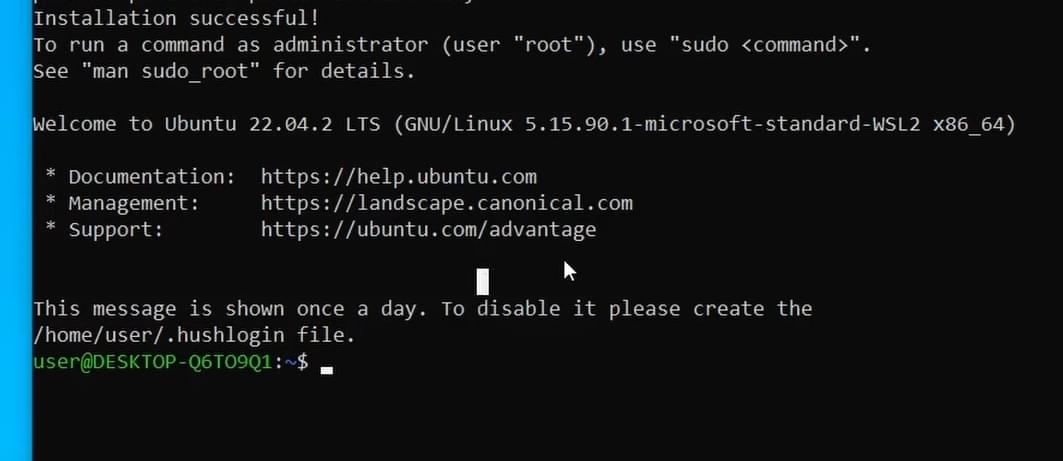Click the blinking cursor after the prompt
The image size is (1063, 461).
pos(327,370)
